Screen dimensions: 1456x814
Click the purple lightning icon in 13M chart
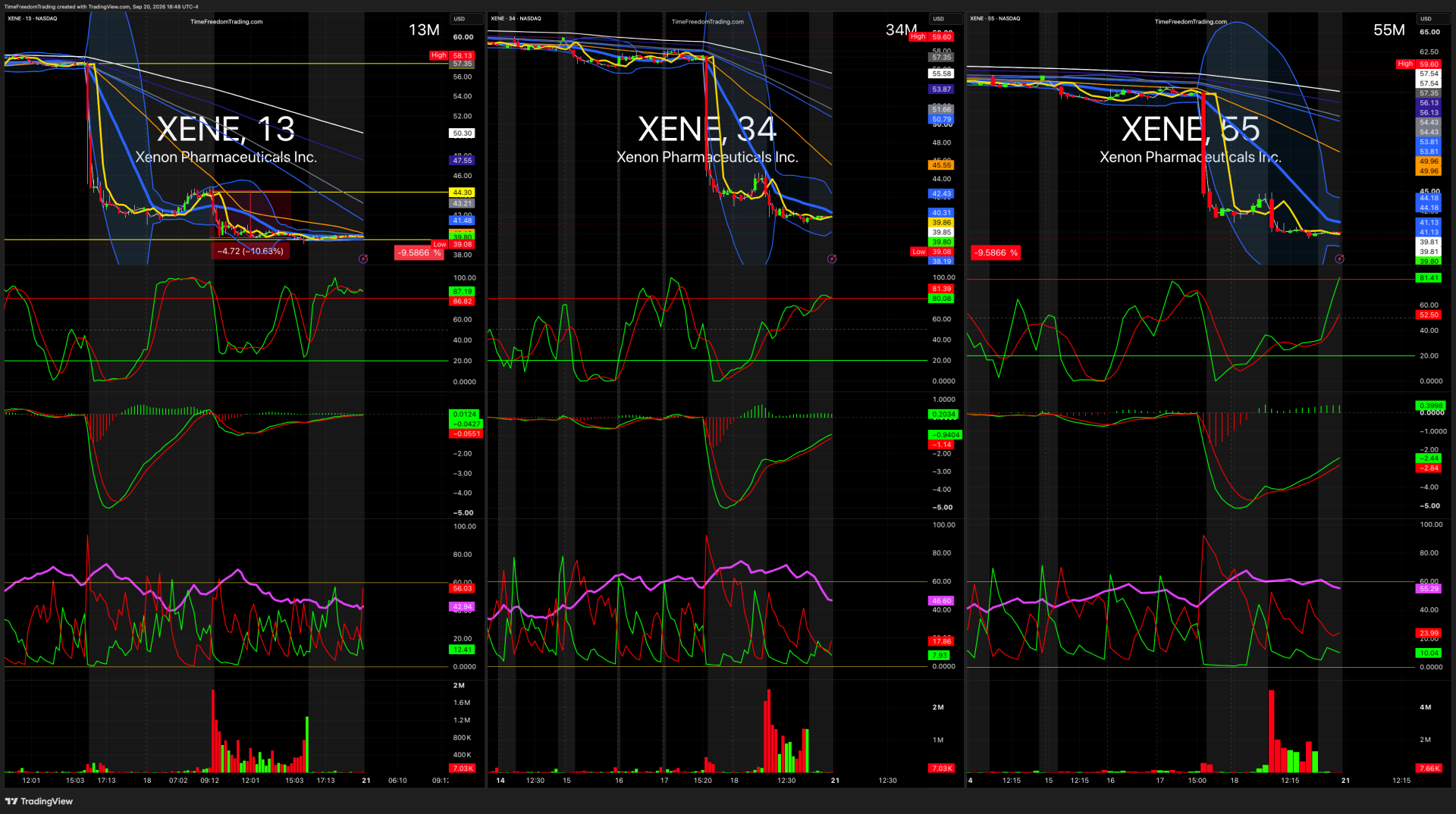363,259
